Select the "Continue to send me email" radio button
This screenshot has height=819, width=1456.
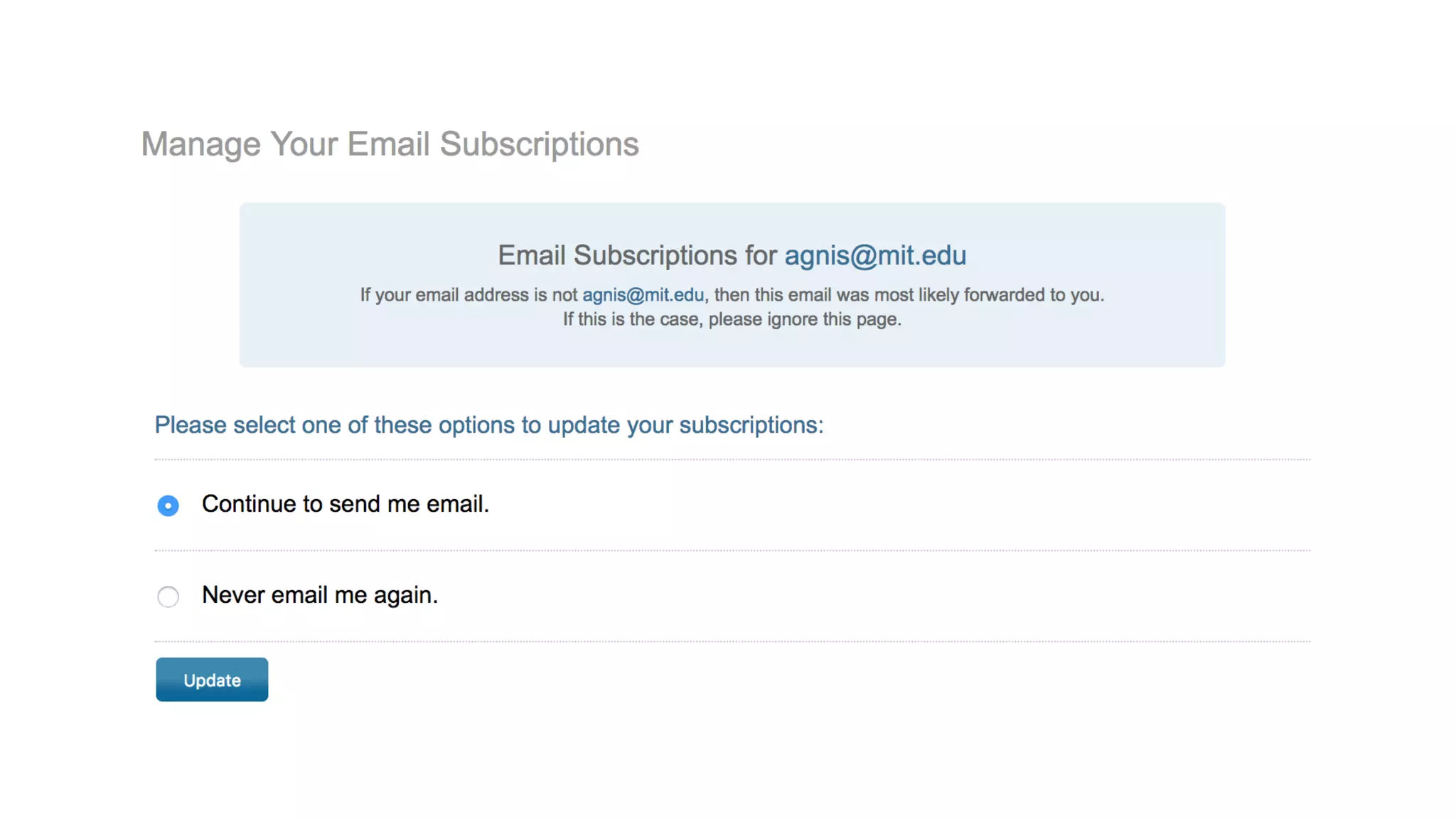pos(168,505)
